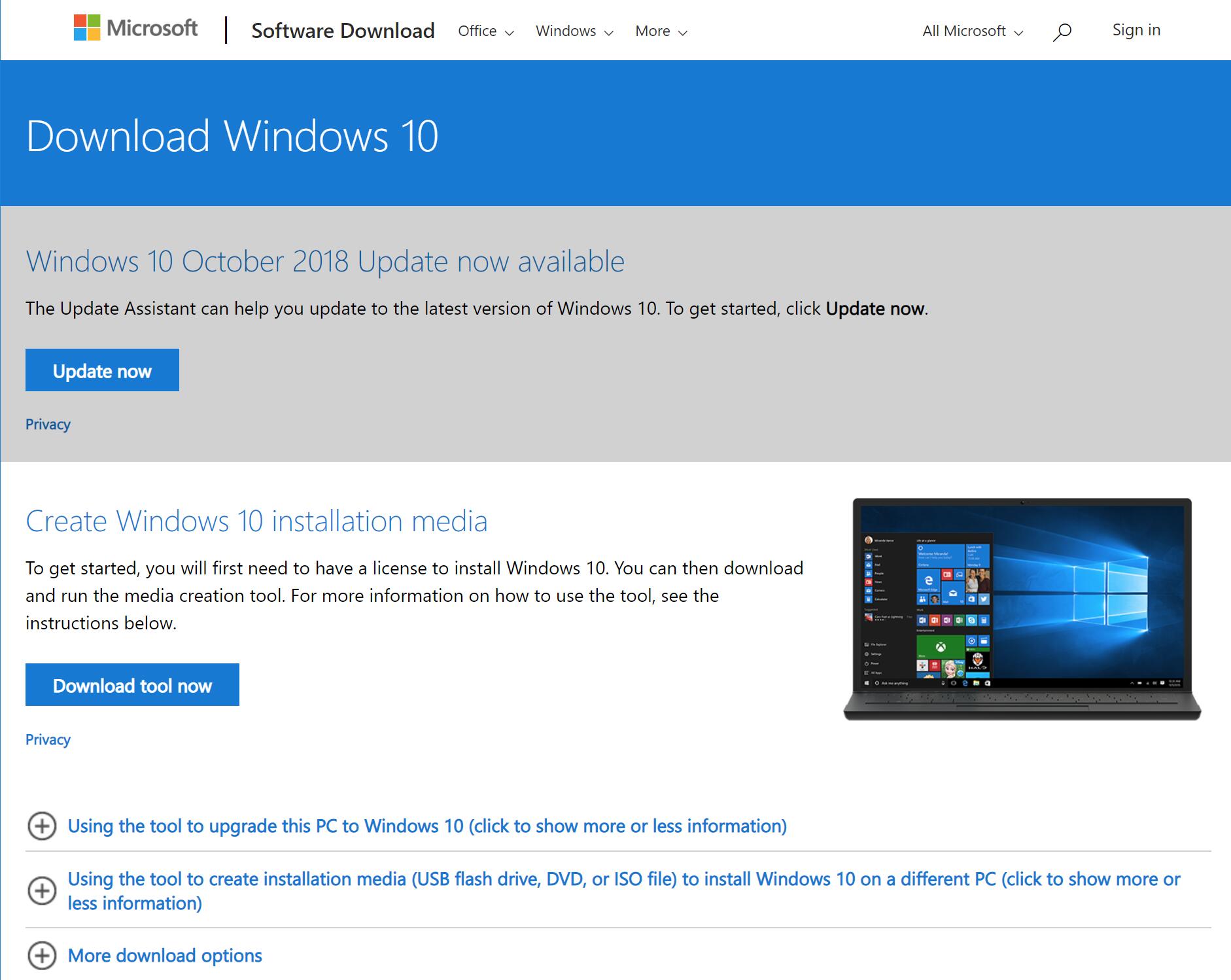Click Sign in
This screenshot has height=980, width=1231.
point(1136,30)
